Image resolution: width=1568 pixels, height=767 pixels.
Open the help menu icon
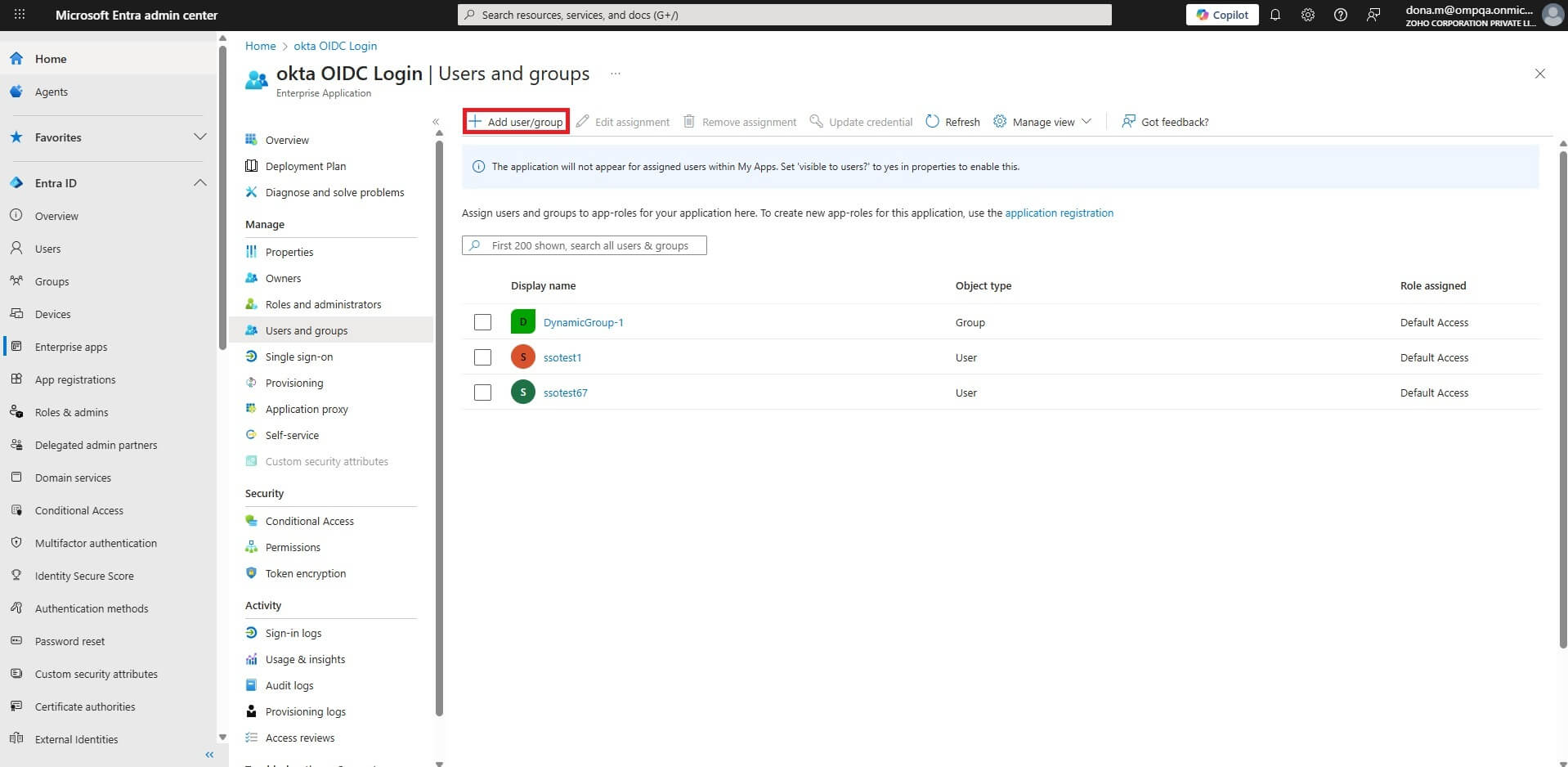click(x=1340, y=14)
